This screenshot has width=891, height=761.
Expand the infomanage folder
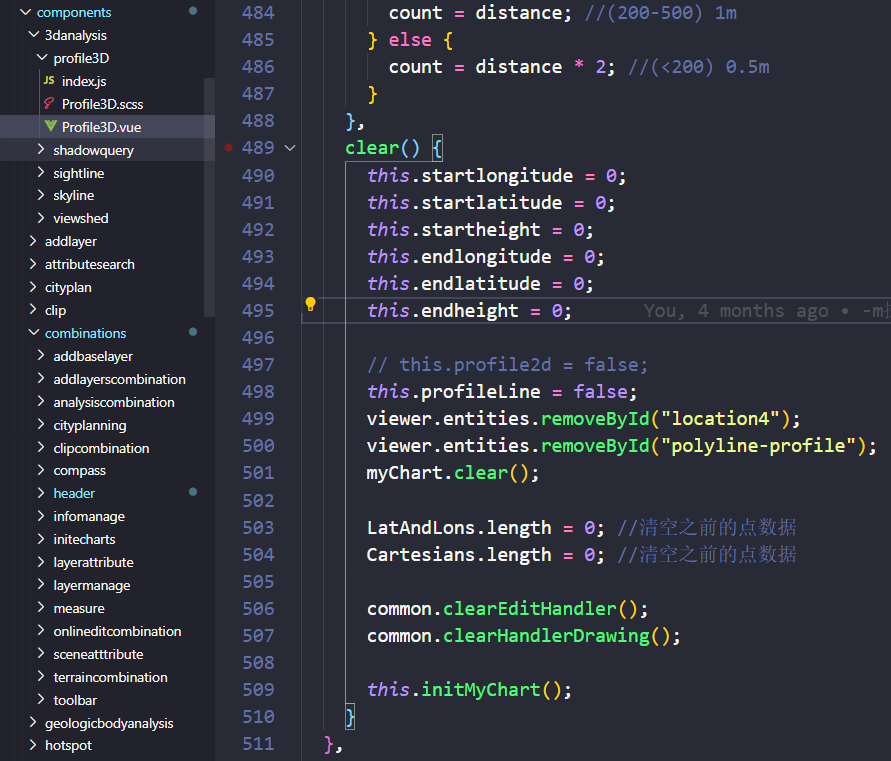pyautogui.click(x=41, y=515)
